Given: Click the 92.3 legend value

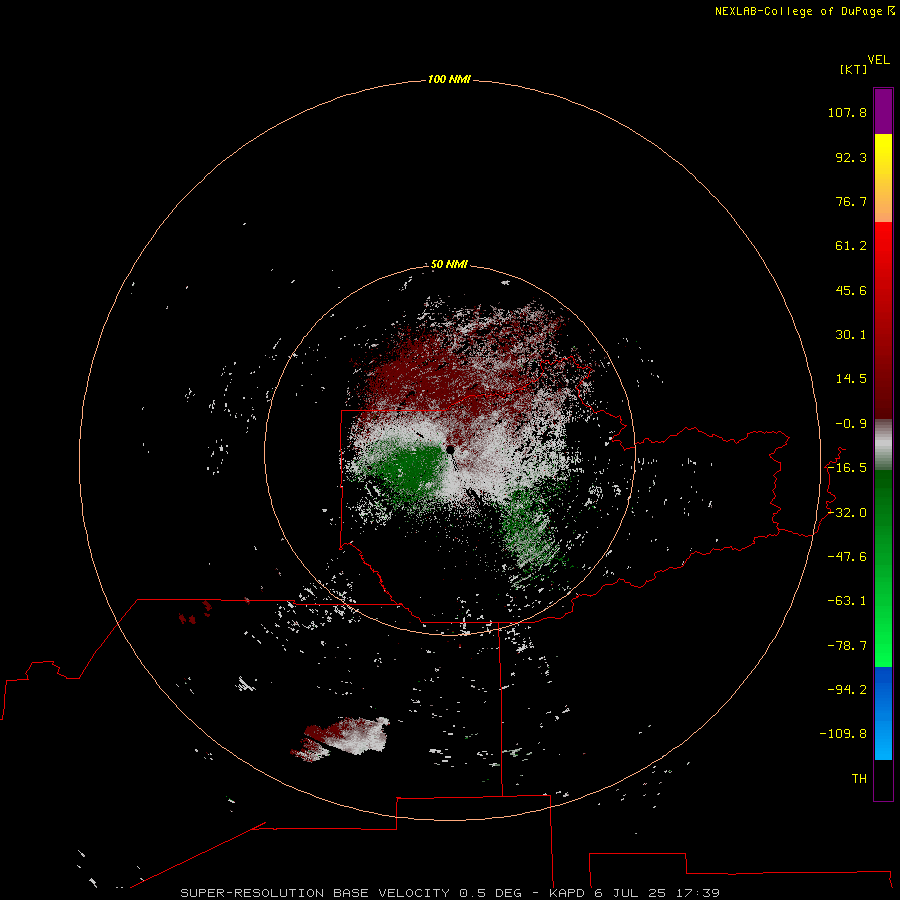Looking at the screenshot, I should (851, 157).
